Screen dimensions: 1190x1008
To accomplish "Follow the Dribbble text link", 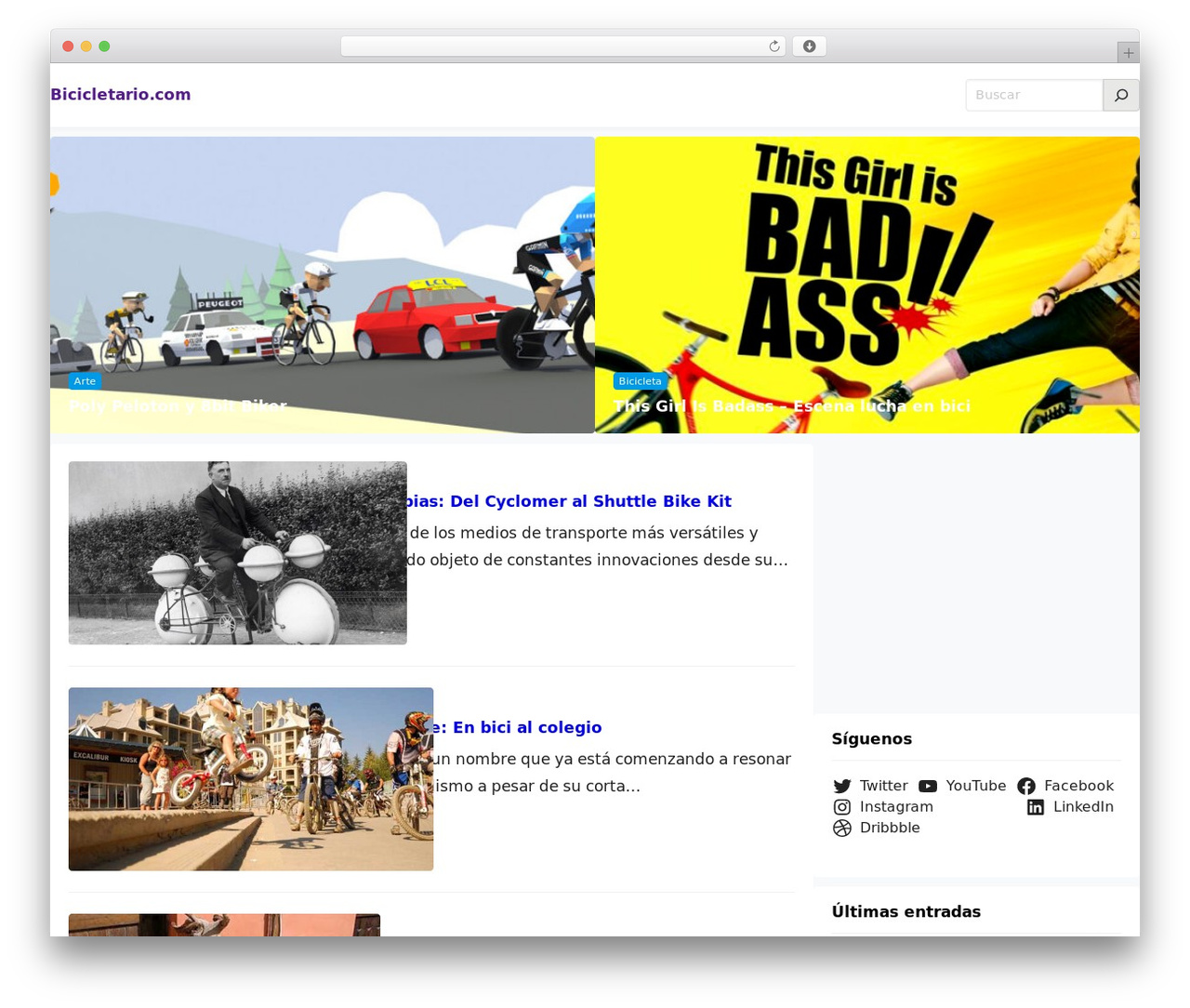I will pyautogui.click(x=890, y=828).
